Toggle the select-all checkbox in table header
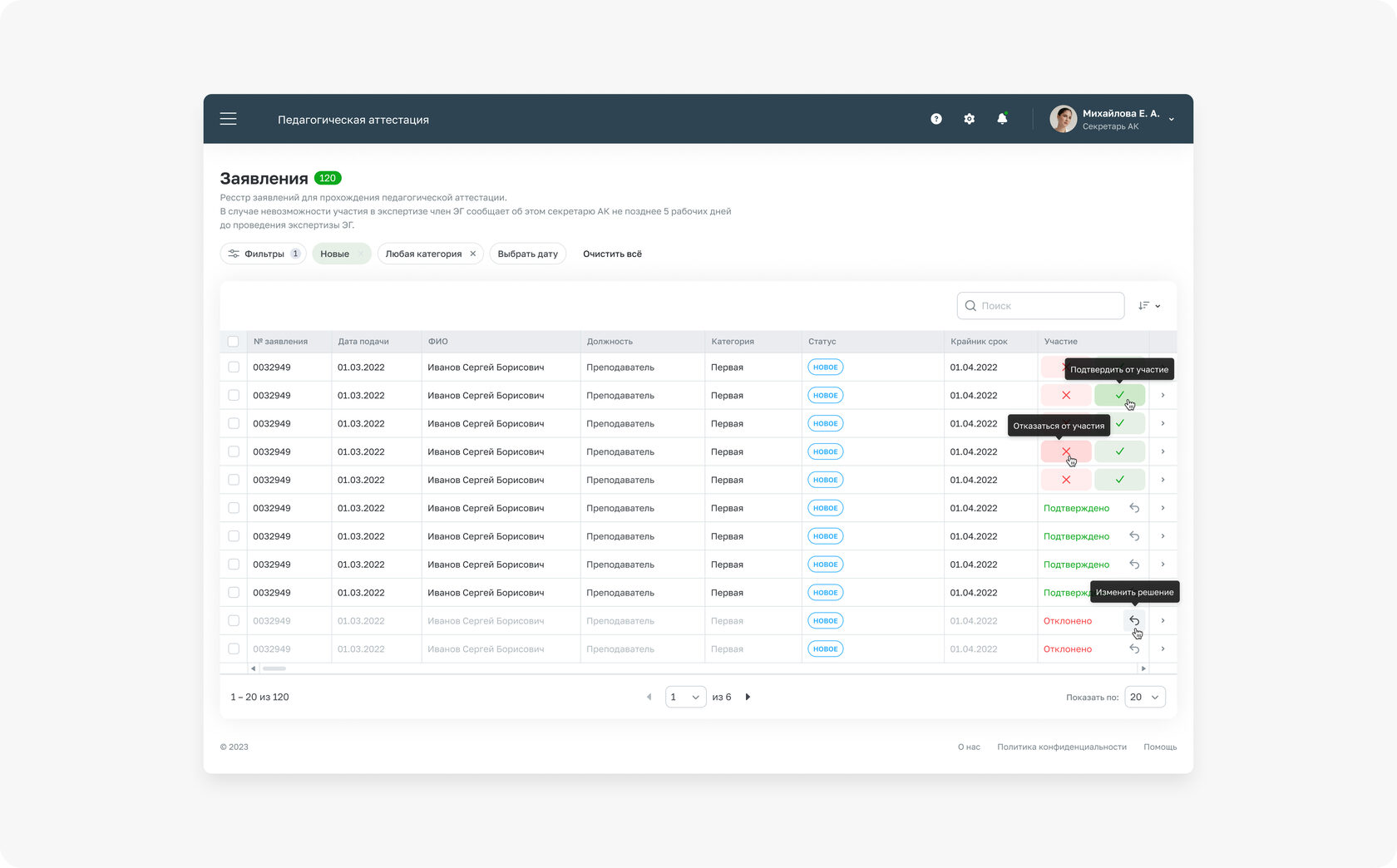 pos(233,342)
